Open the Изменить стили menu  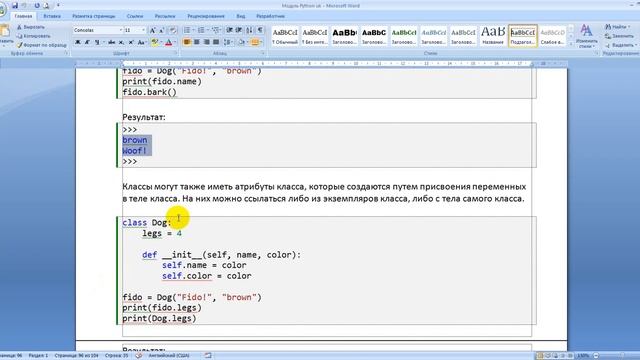(x=586, y=36)
